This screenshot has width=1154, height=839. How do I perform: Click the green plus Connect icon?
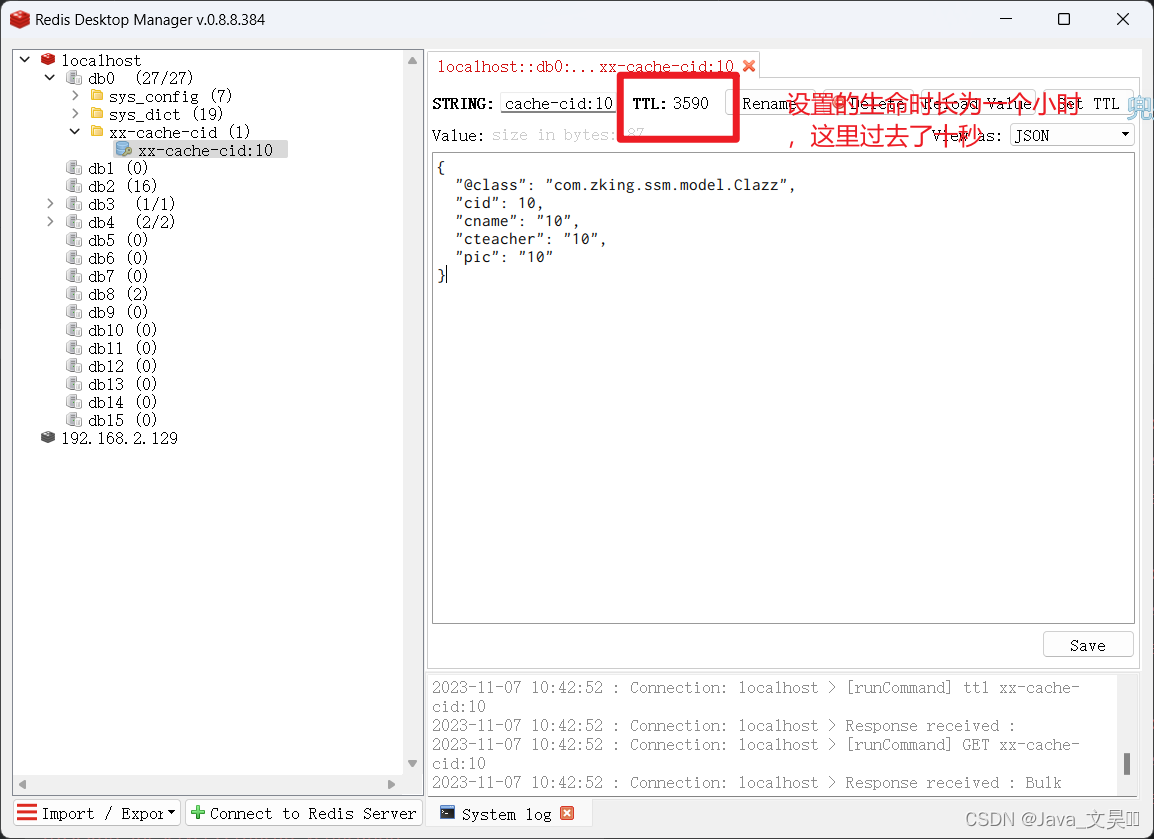tap(199, 813)
